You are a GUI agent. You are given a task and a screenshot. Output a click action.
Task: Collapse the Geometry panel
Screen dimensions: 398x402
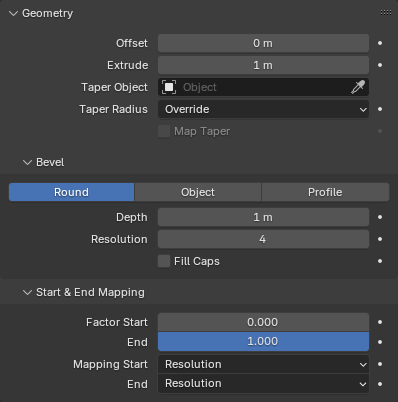click(x=13, y=13)
